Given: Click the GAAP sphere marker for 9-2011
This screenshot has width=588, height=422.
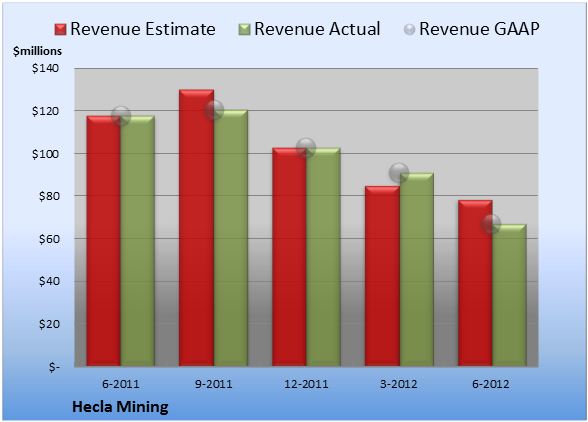Looking at the screenshot, I should click(214, 110).
